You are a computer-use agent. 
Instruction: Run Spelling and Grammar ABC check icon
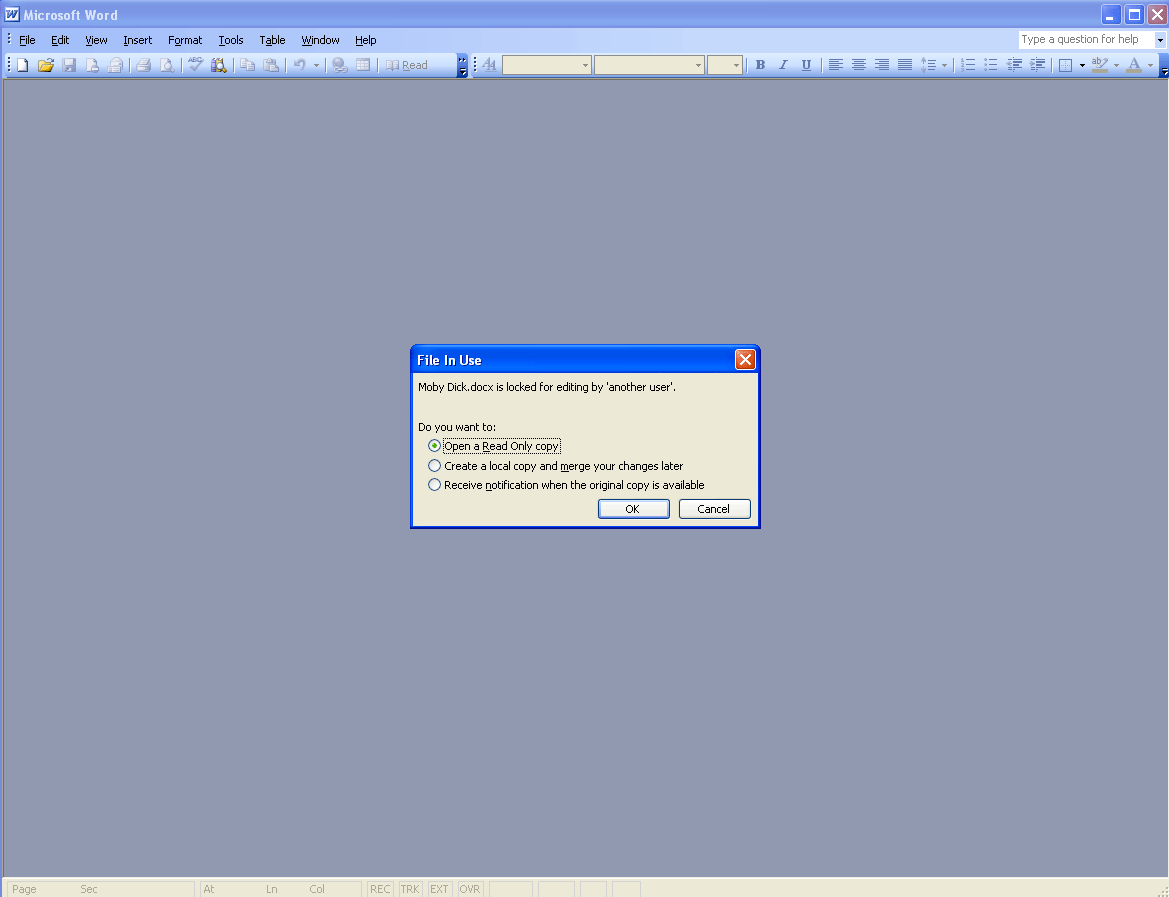pyautogui.click(x=195, y=65)
